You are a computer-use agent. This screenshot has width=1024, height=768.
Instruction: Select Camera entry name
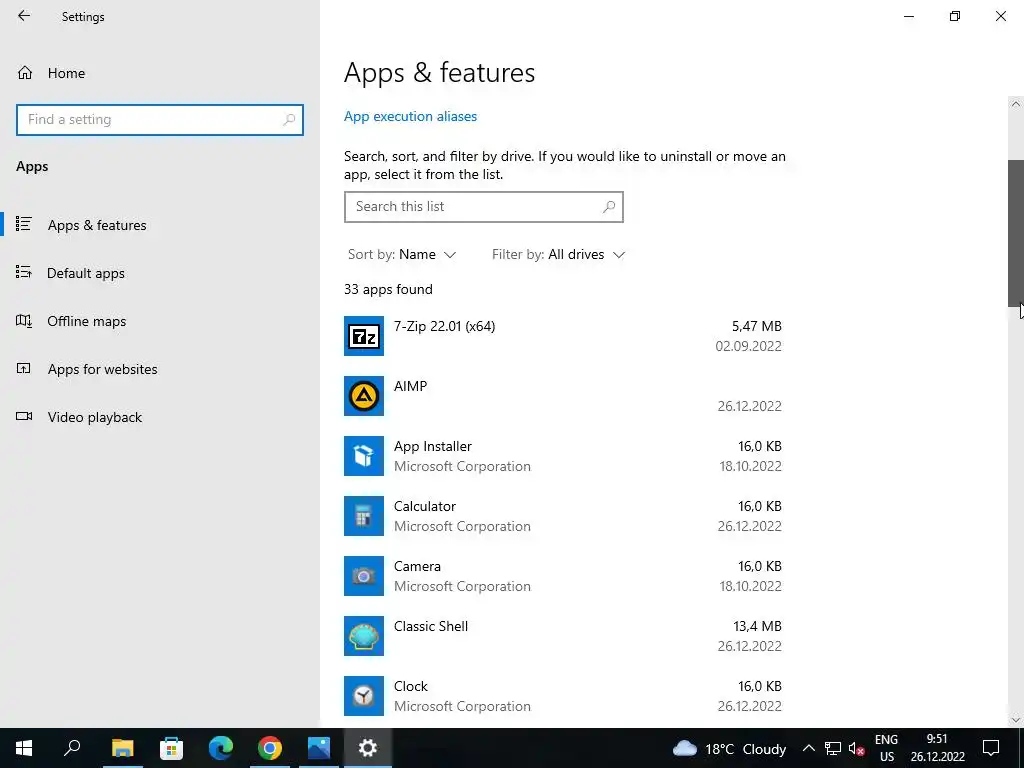point(417,566)
